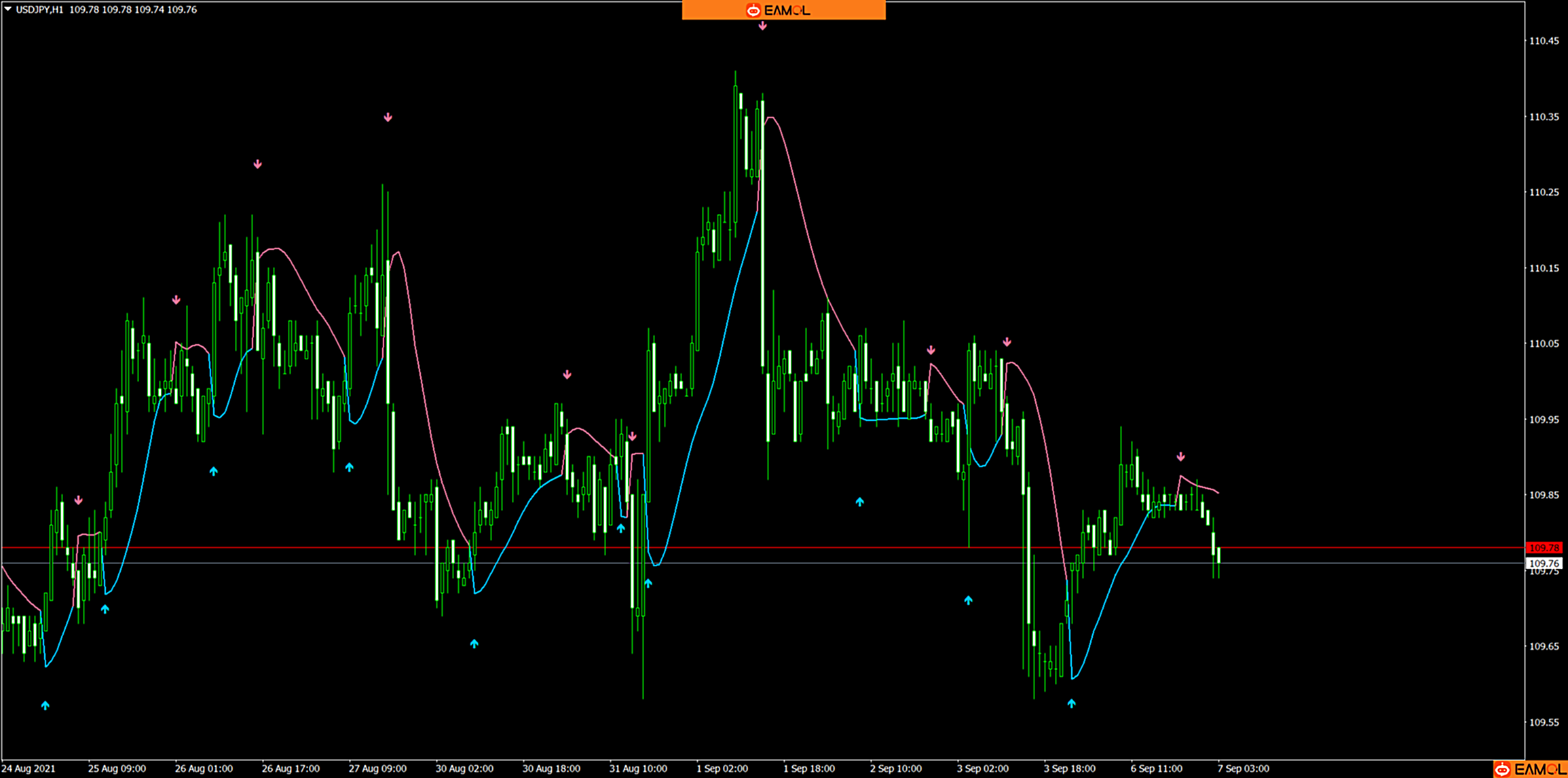Select the 1 Sep 02:00 timestamp on the time axis

722,768
